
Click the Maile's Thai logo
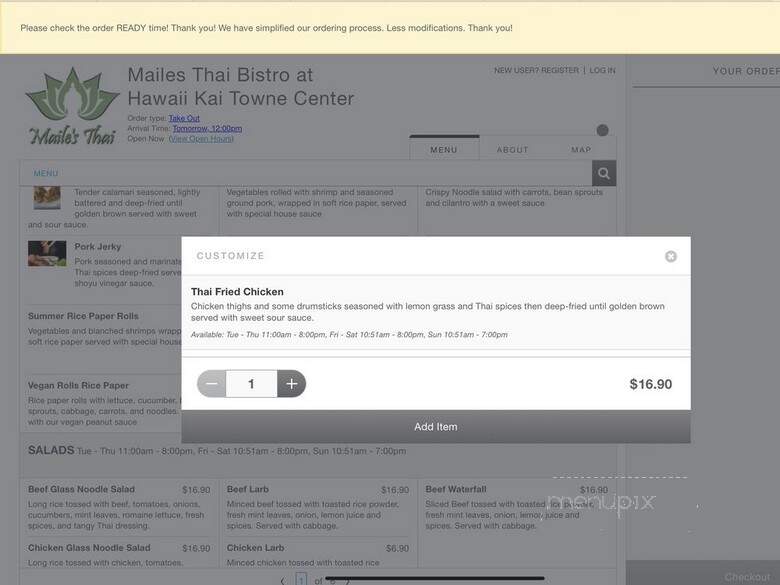click(x=73, y=106)
